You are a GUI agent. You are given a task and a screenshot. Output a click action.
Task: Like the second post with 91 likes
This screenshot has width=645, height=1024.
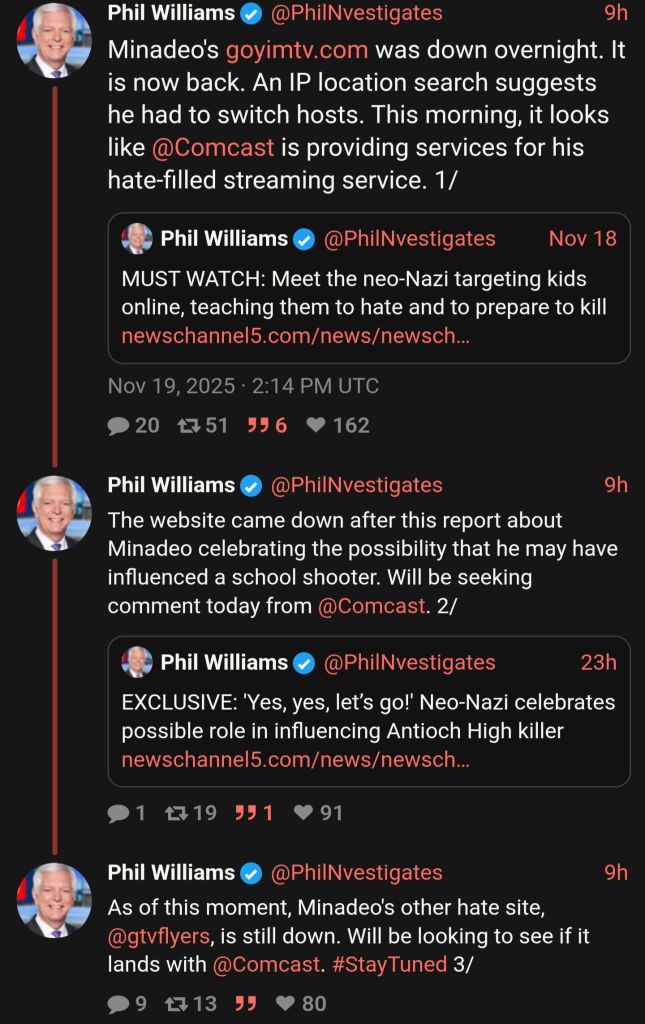coord(304,813)
